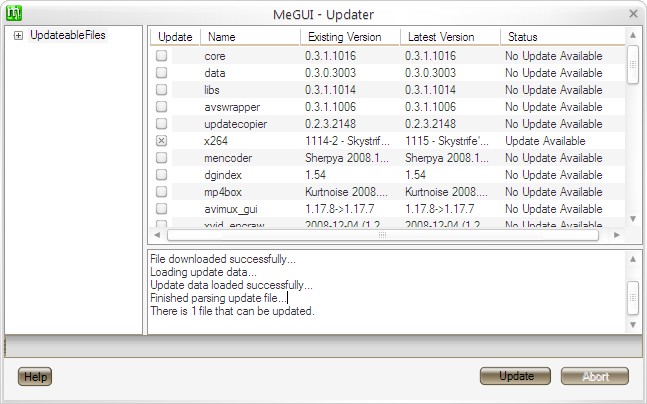Click 'No Update Available' status for core

tap(554, 56)
